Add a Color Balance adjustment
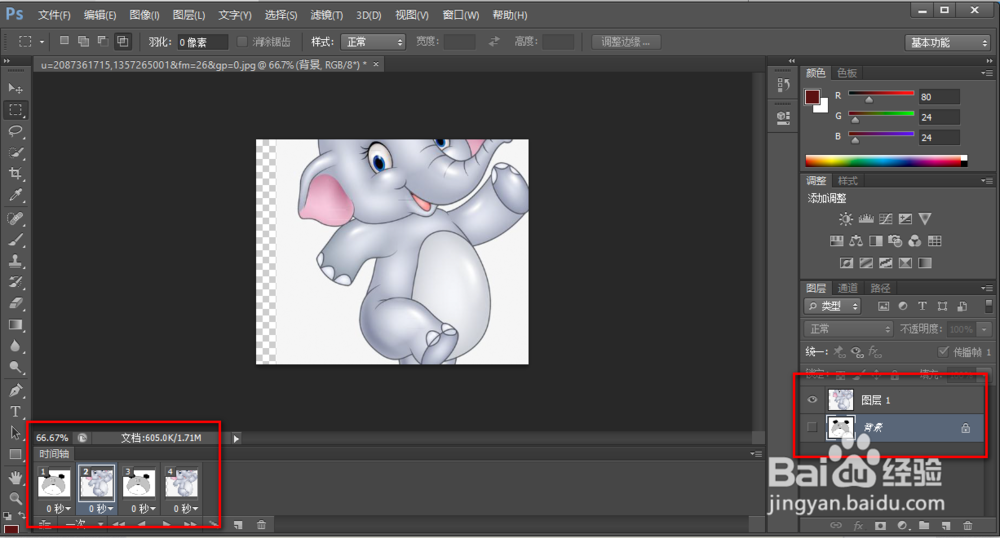This screenshot has width=1000, height=538. (856, 241)
